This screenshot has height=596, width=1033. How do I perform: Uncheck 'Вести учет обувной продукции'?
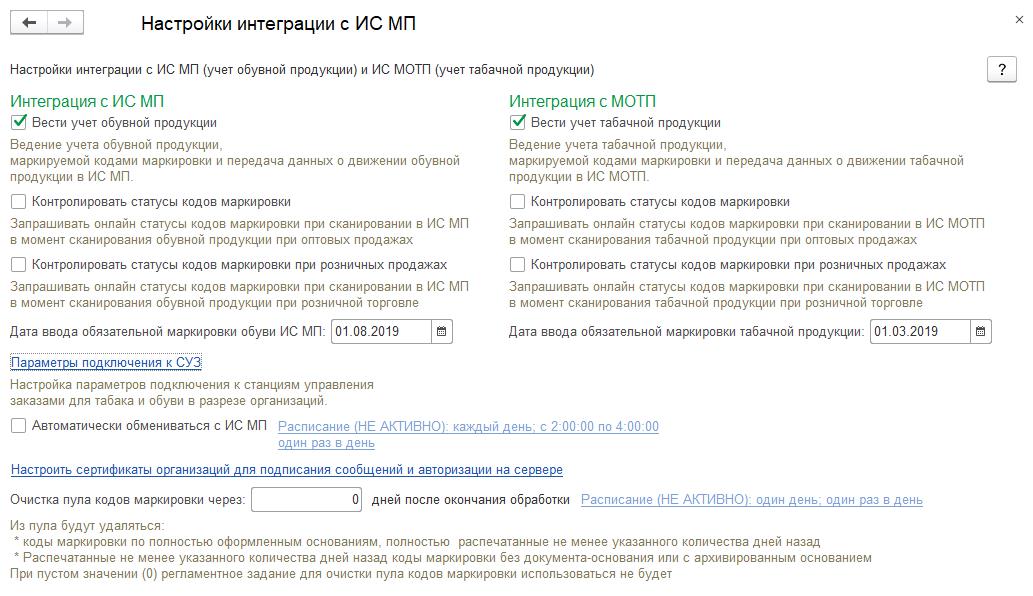click(19, 123)
